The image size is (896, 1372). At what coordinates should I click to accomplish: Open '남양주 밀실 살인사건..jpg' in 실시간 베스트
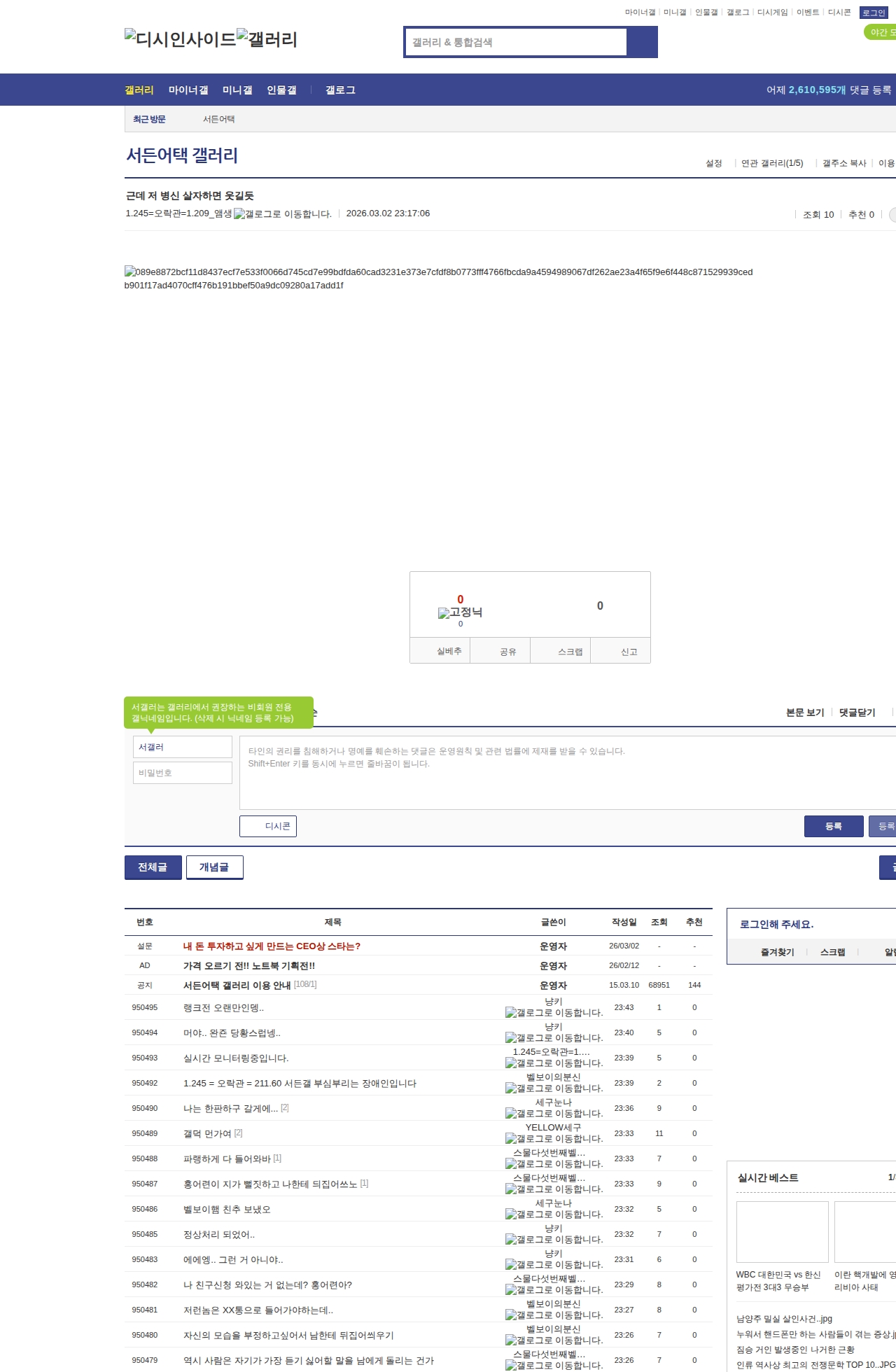(x=784, y=1319)
